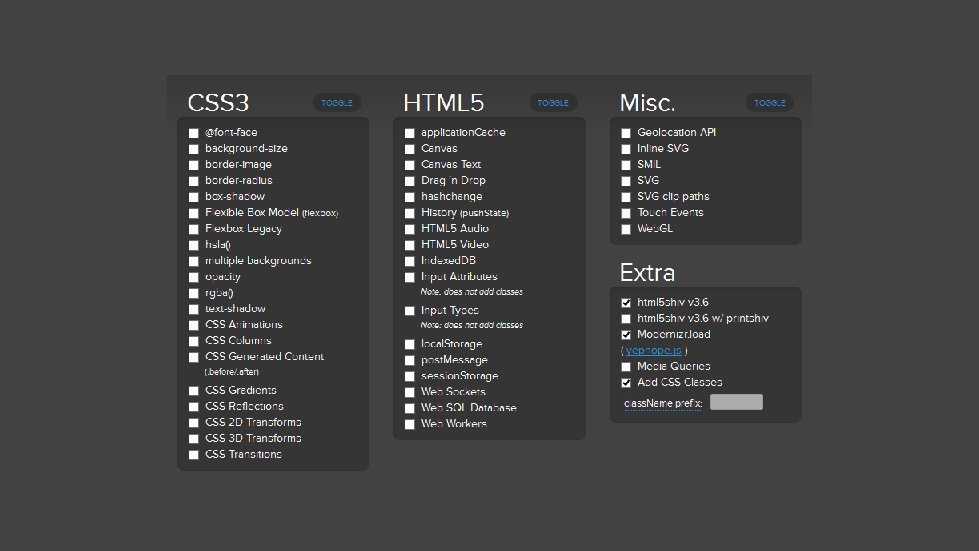This screenshot has height=551, width=979.
Task: Uncheck the Add CSS Classes option
Action: (626, 383)
